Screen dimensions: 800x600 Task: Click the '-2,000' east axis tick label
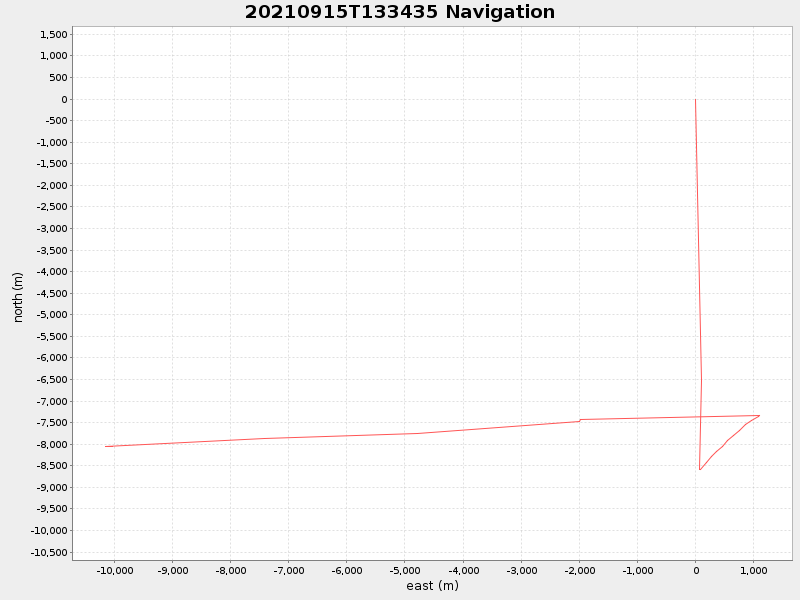click(579, 570)
